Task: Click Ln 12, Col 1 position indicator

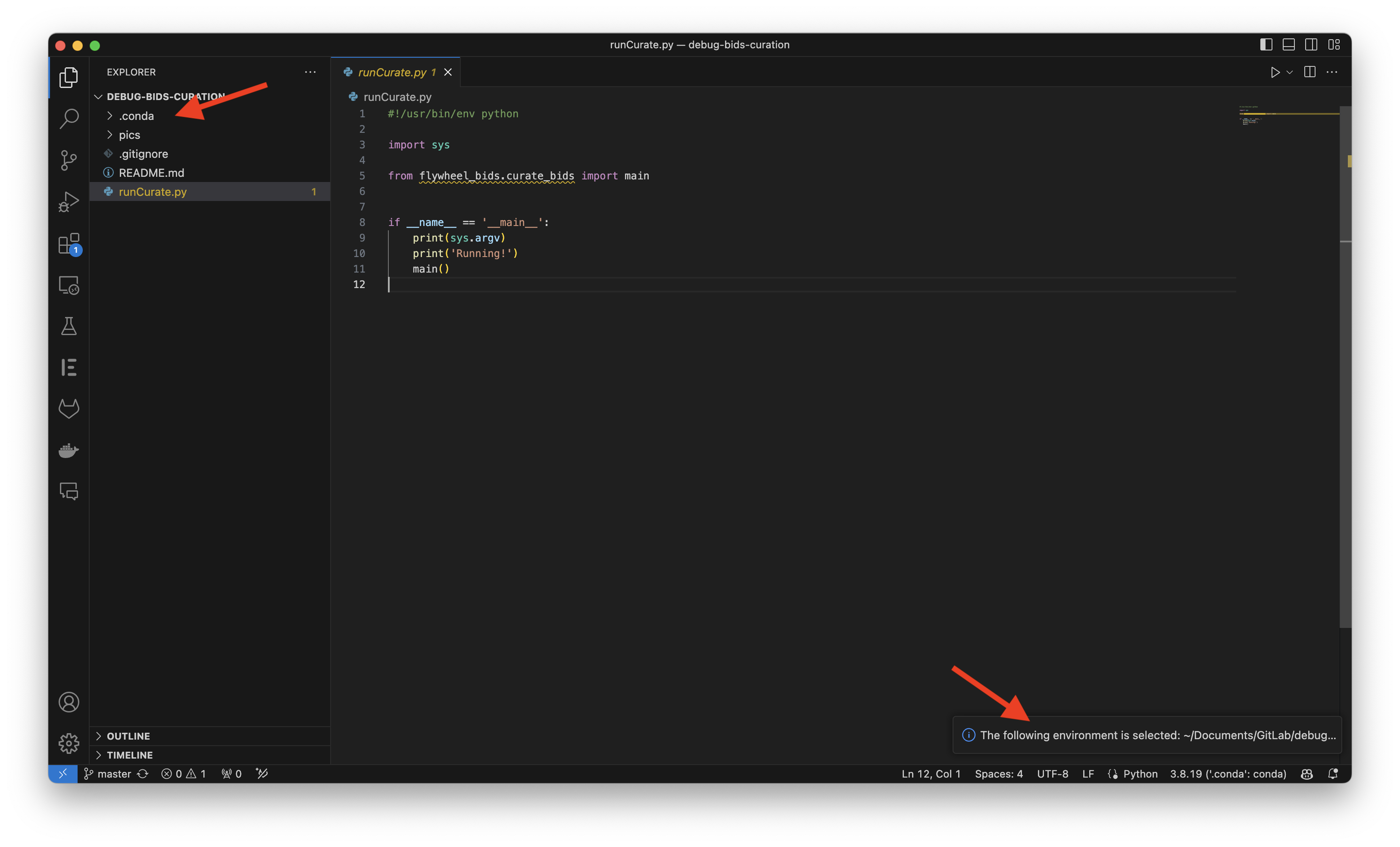Action: coord(931,774)
